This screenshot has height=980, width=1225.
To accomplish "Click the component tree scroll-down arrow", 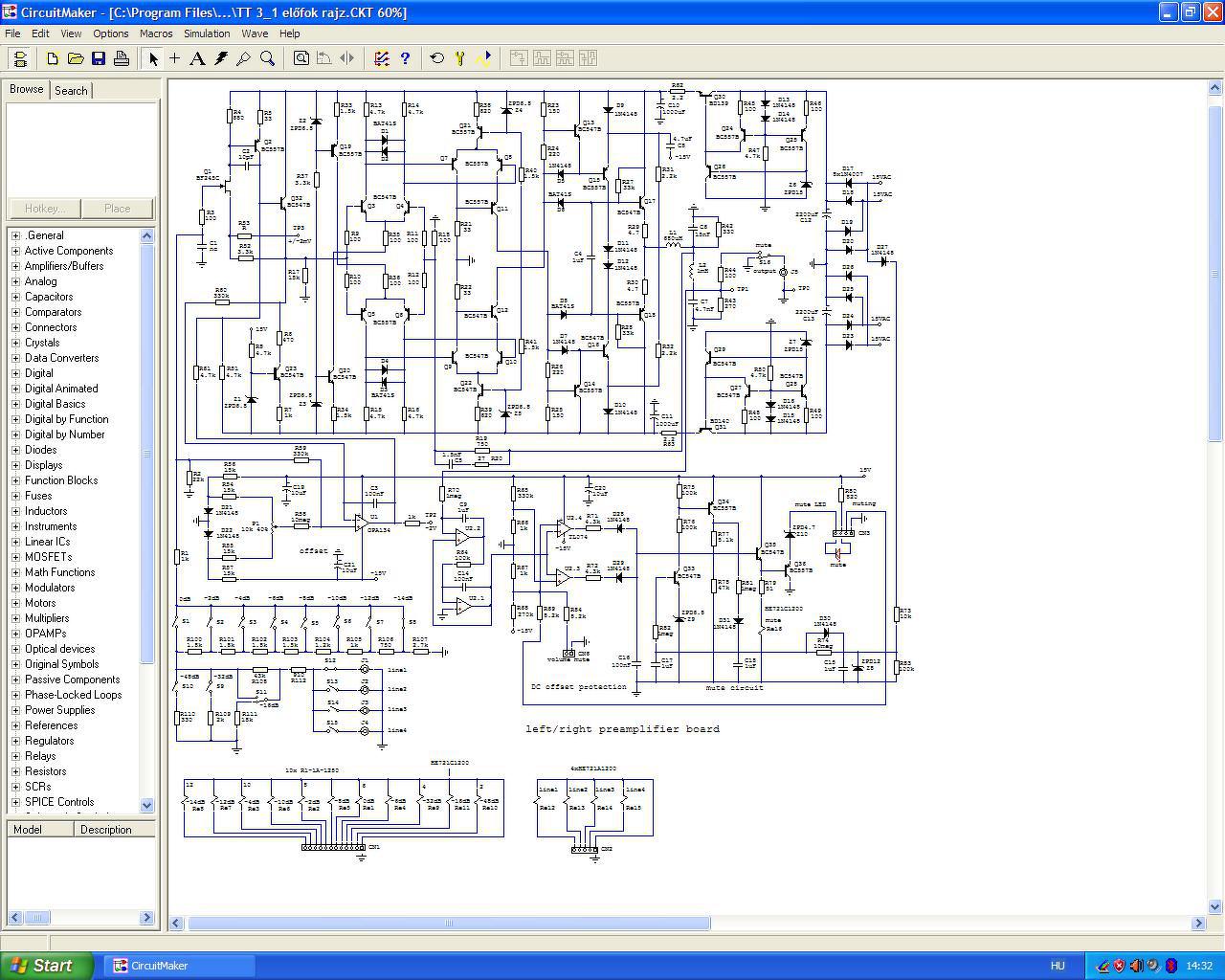I will 147,805.
